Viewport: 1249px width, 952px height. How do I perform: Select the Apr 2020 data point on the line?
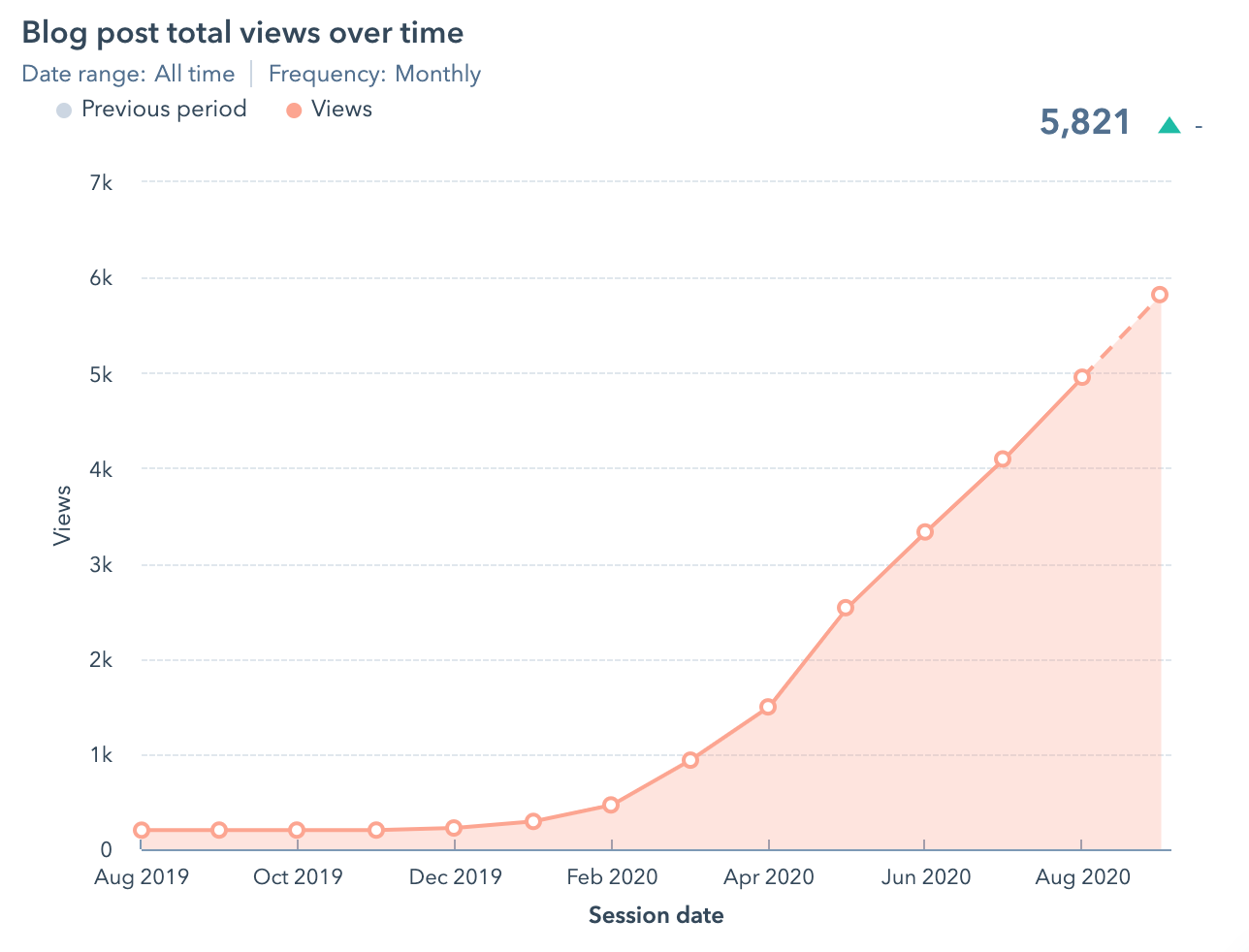[768, 707]
